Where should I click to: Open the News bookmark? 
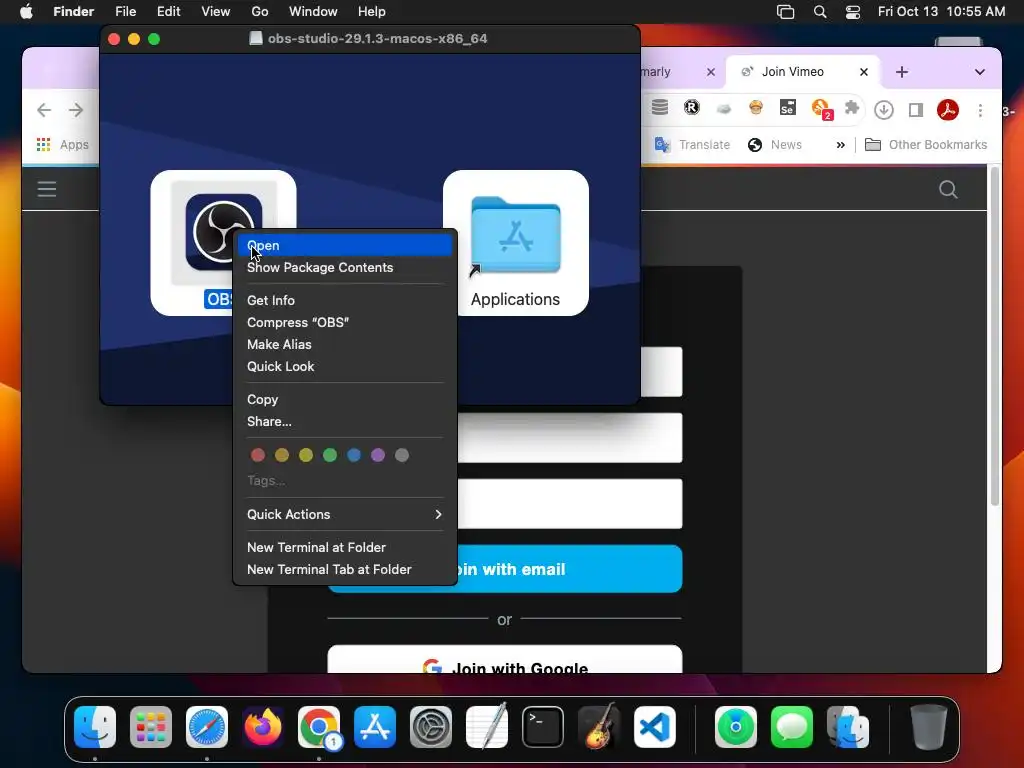tap(775, 144)
